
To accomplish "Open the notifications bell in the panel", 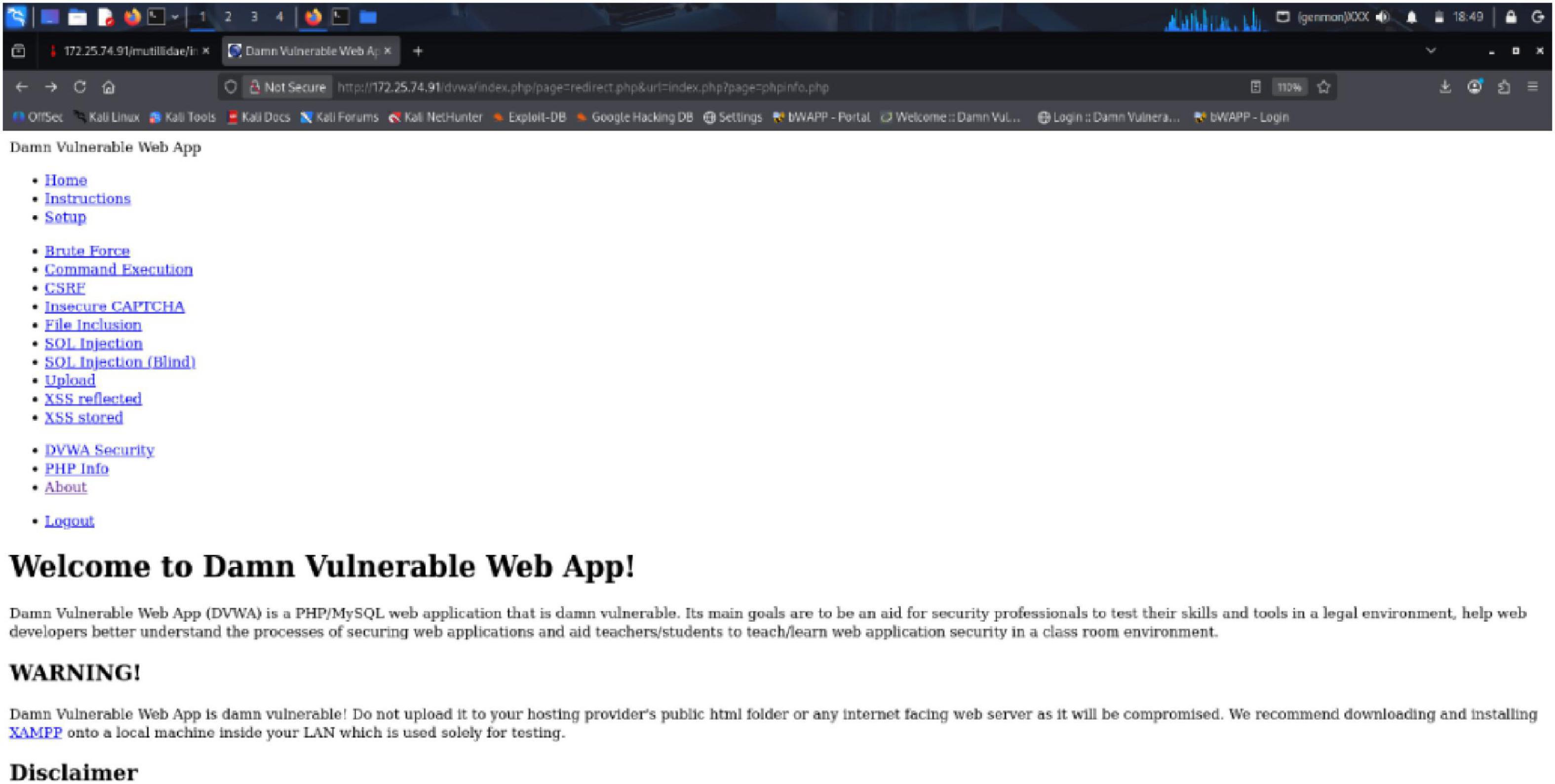I will [1412, 17].
